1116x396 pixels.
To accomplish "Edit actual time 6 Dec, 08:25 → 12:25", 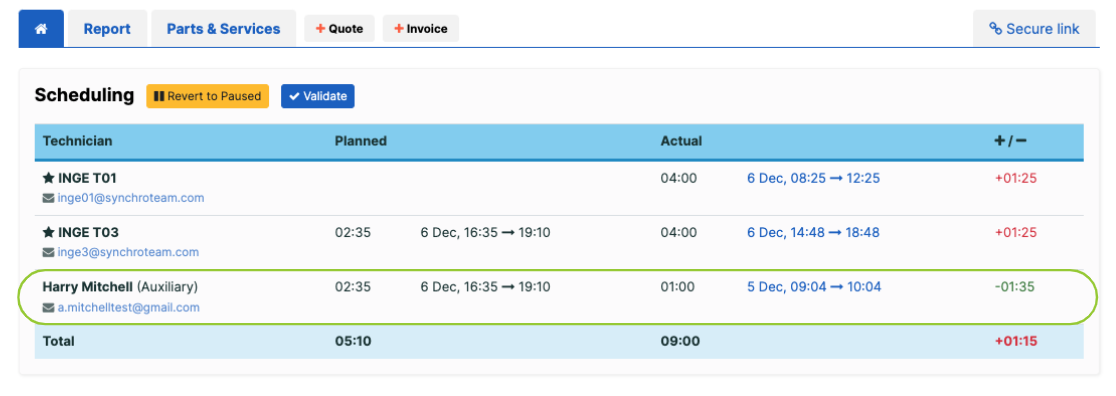I will tap(814, 178).
